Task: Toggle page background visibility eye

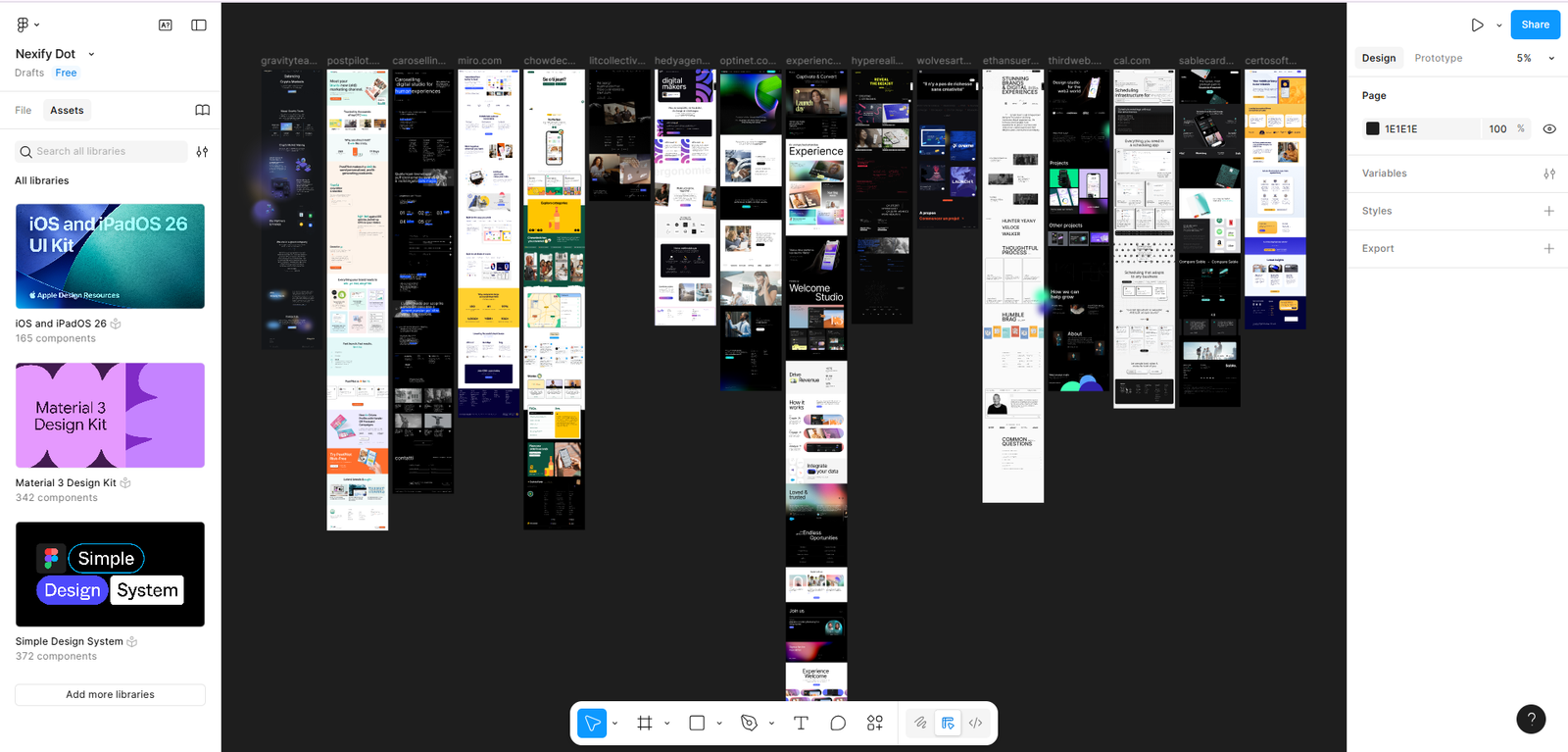Action: (1549, 129)
